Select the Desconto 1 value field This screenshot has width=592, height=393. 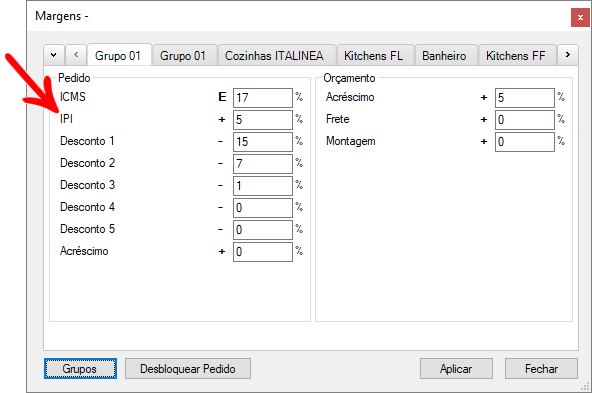coord(263,142)
